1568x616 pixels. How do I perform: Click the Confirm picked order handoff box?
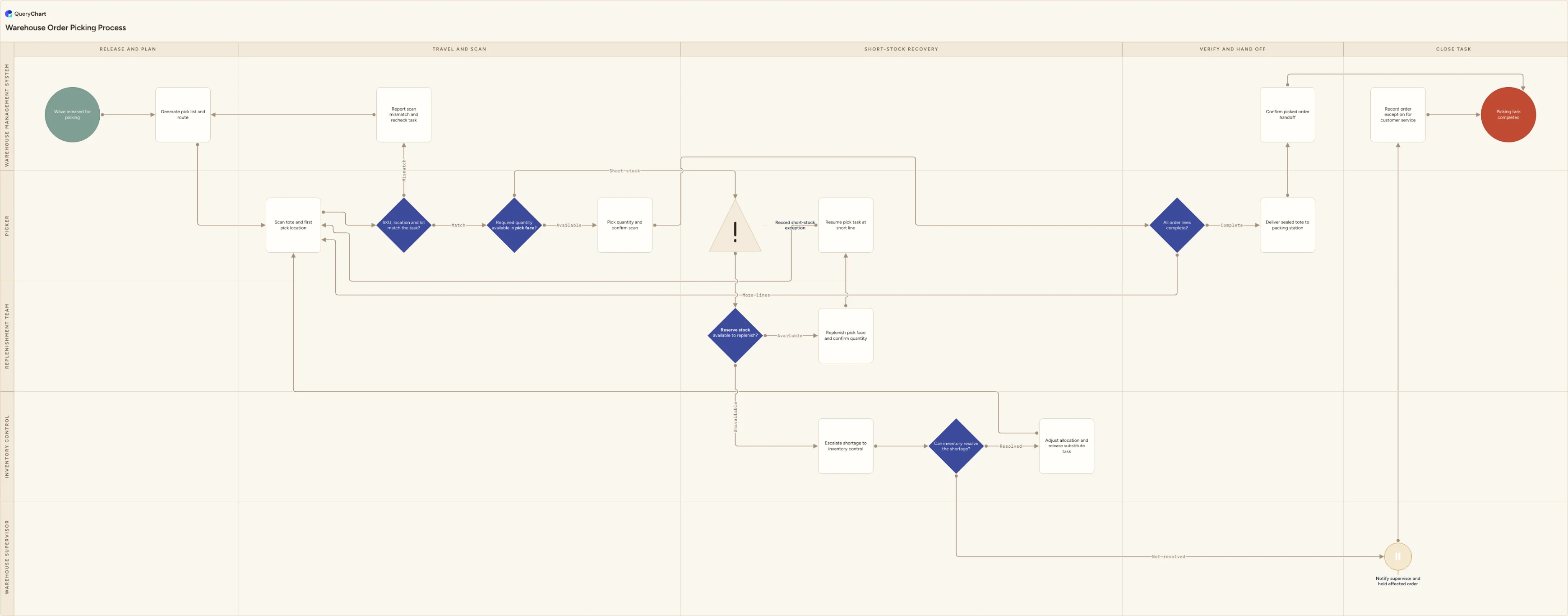1287,115
